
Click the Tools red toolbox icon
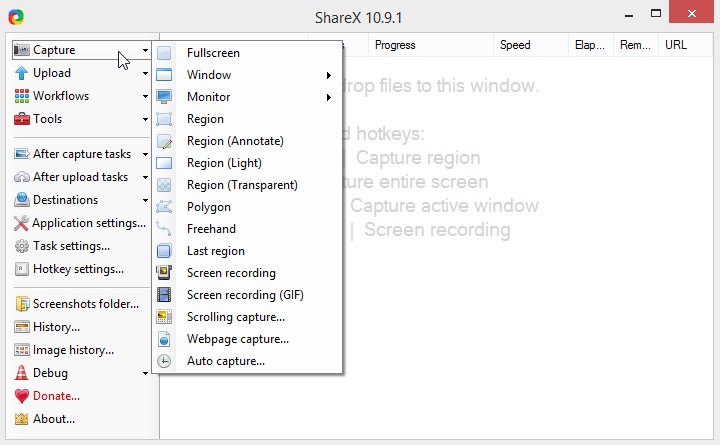tap(22, 119)
